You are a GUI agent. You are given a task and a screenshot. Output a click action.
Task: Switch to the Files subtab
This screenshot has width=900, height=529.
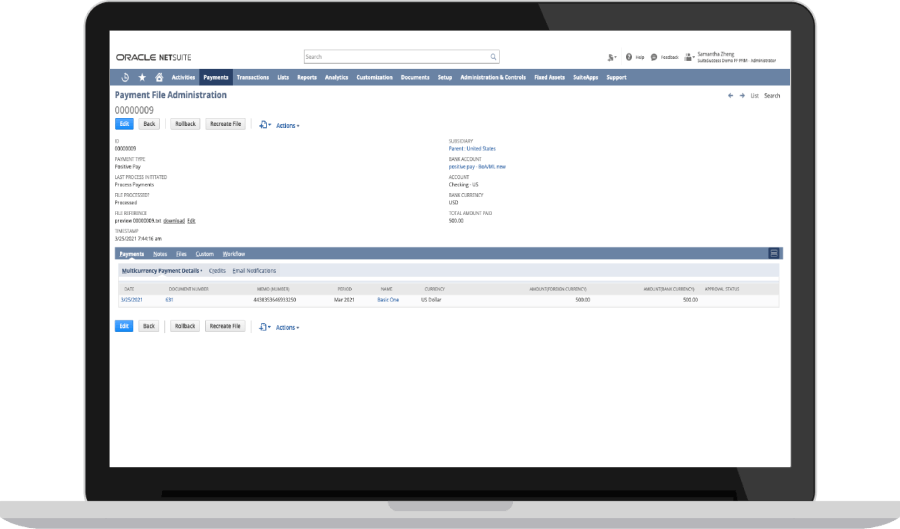tap(181, 254)
